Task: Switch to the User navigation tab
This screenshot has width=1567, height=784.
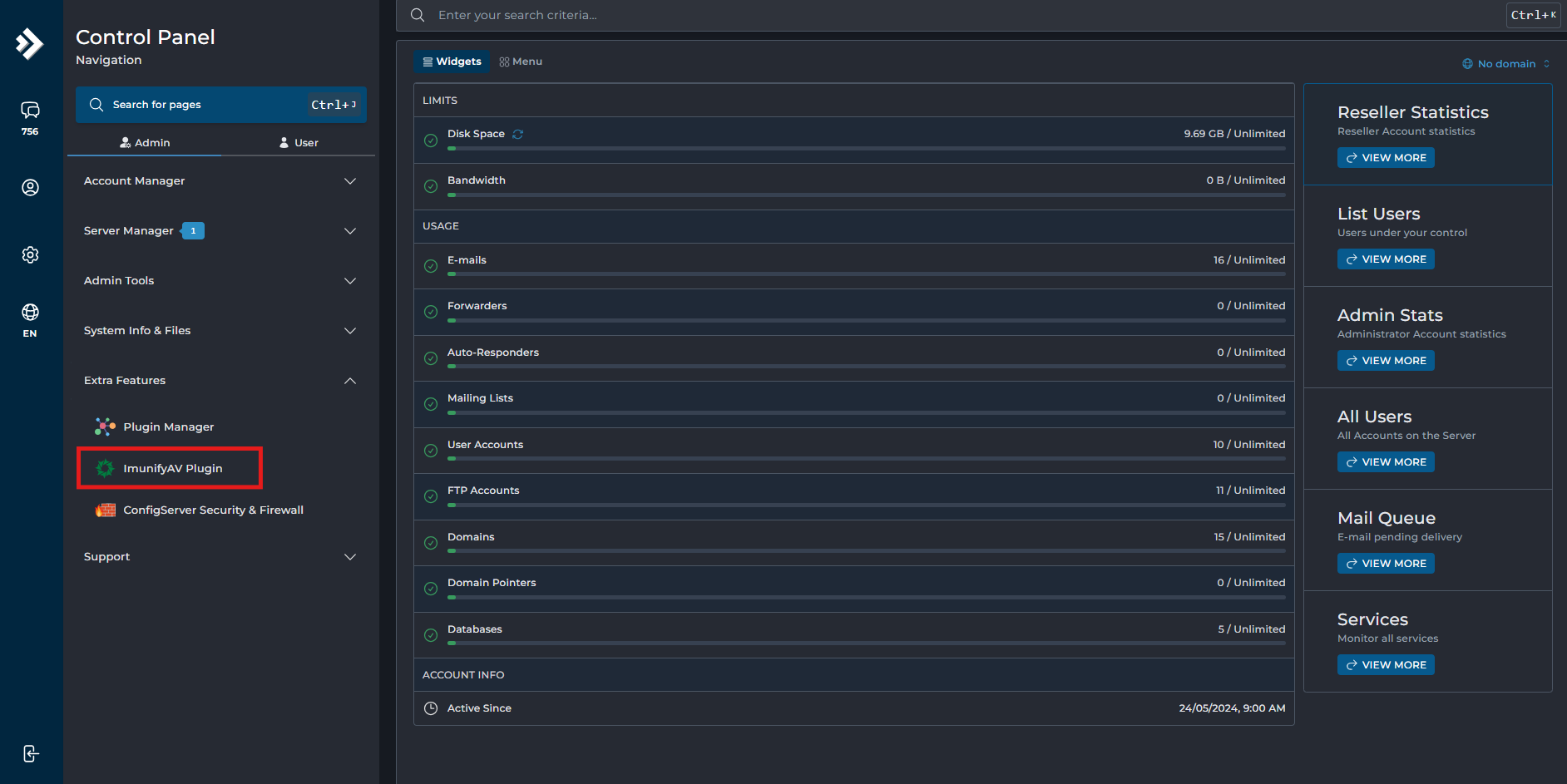Action: (x=299, y=143)
